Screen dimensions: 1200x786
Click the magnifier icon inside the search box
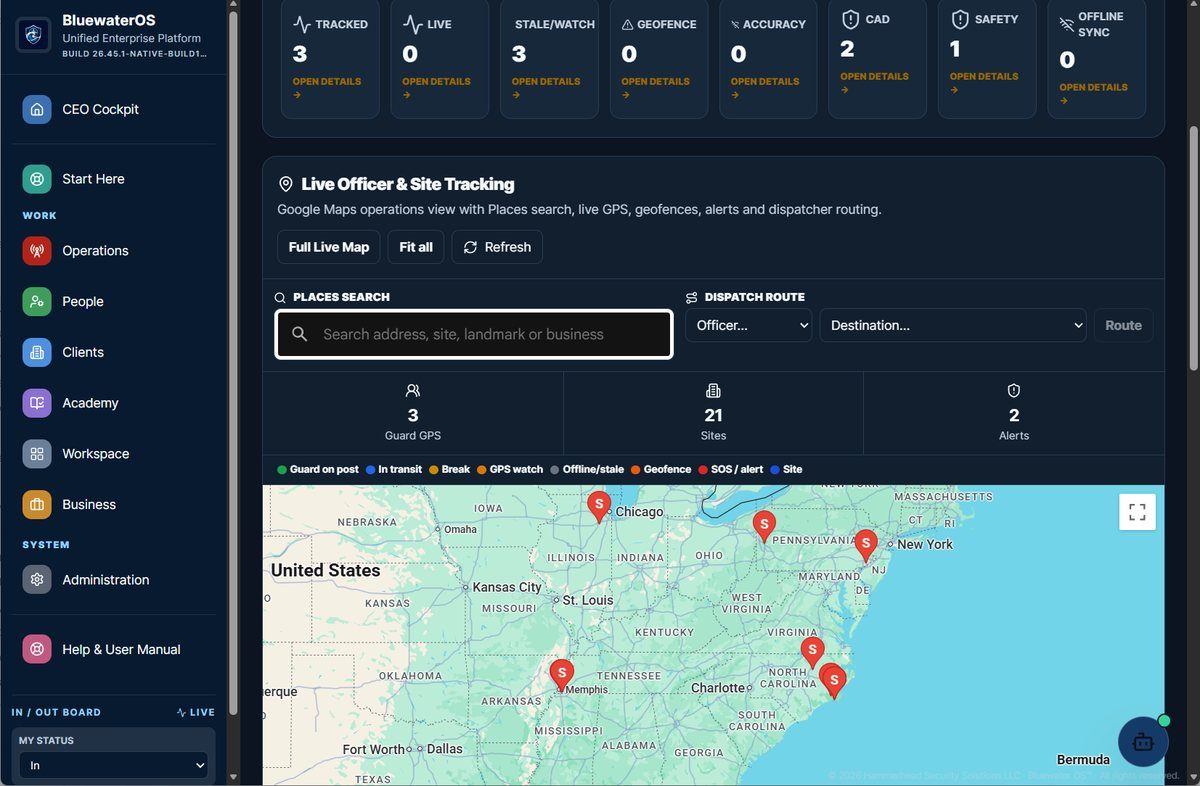299,334
